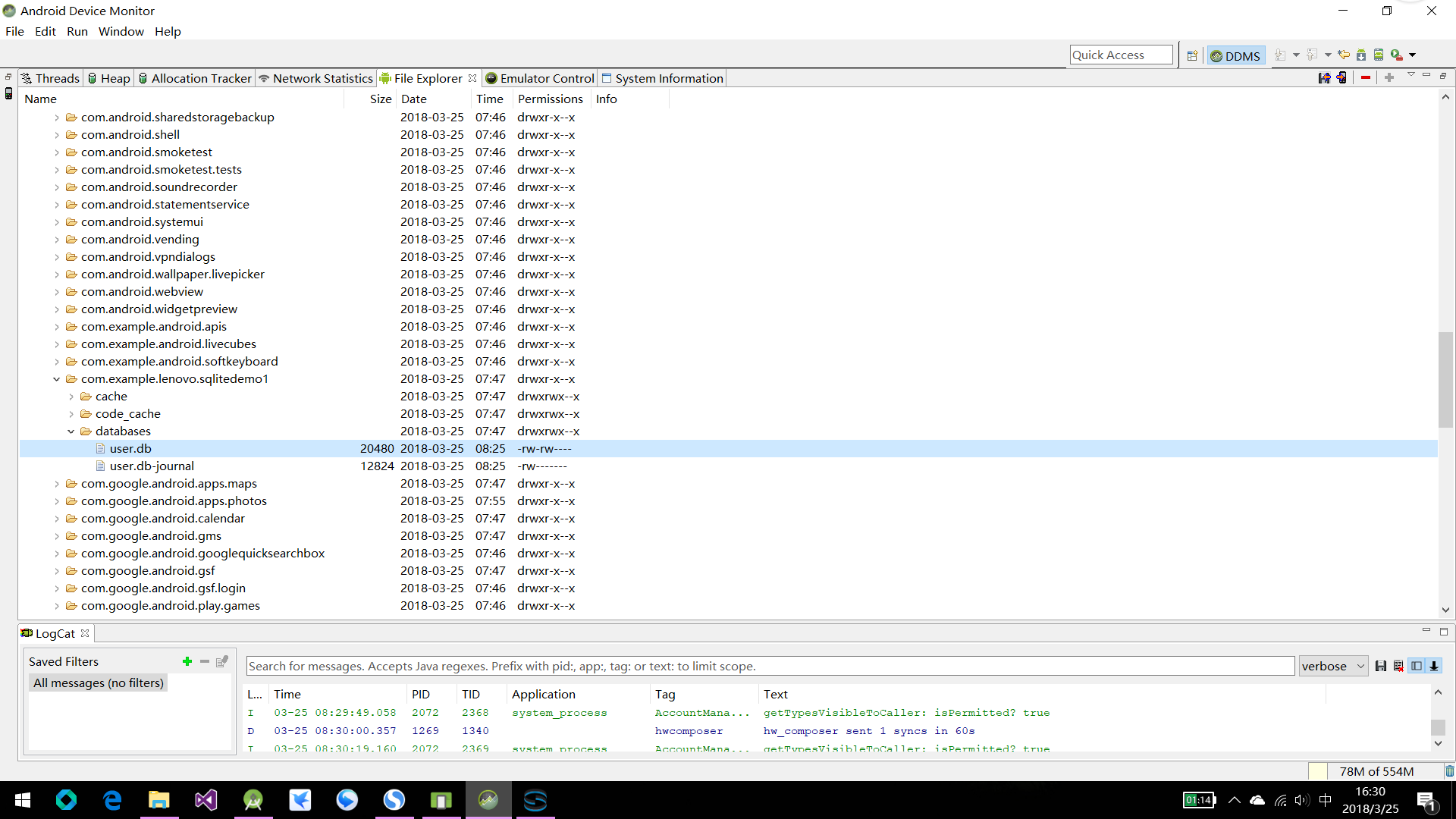The image size is (1456, 819).
Task: Switch to the Threads tab
Action: pyautogui.click(x=50, y=78)
